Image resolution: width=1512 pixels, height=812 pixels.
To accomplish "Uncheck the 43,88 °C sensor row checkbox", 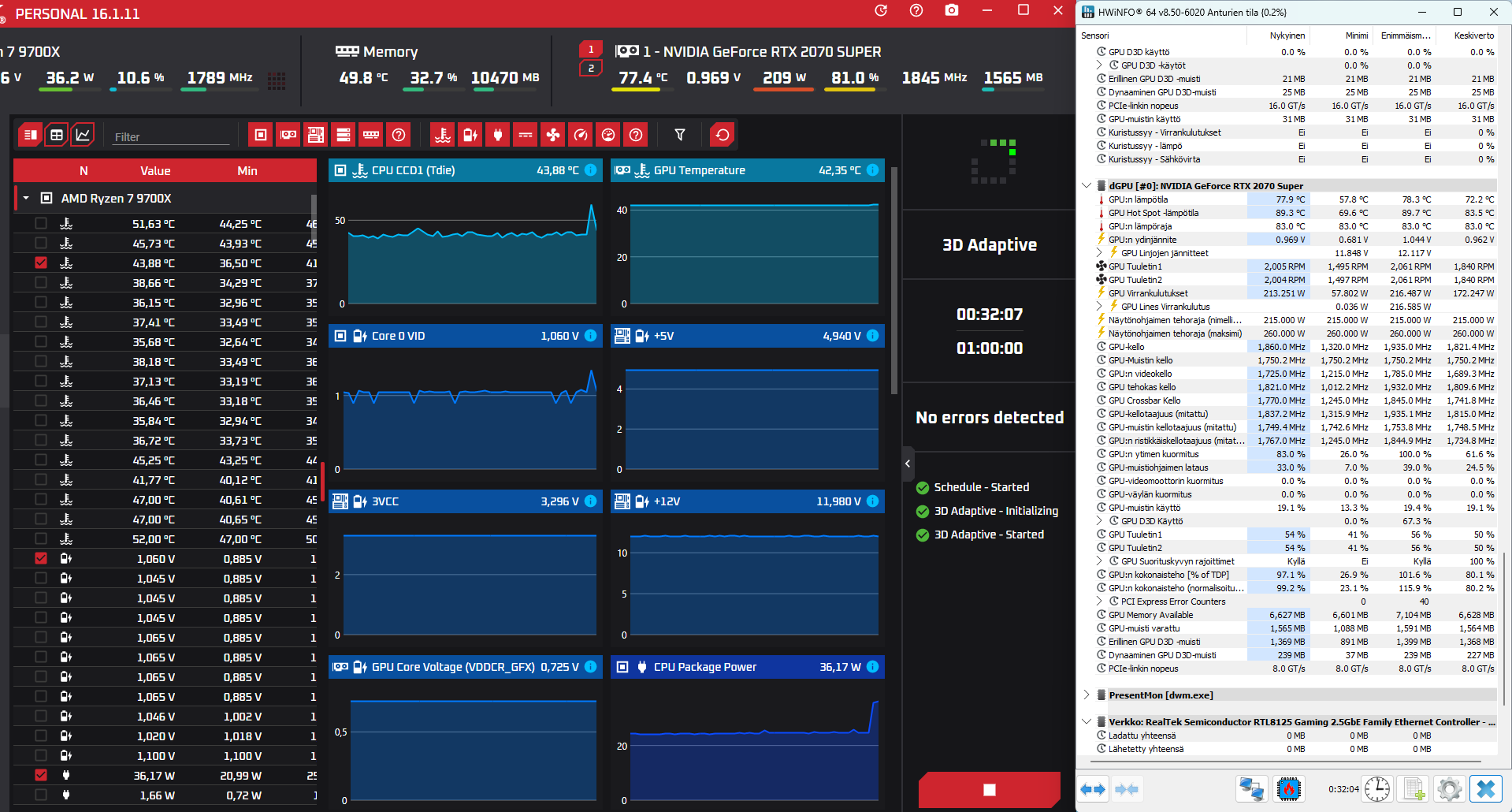I will [41, 263].
